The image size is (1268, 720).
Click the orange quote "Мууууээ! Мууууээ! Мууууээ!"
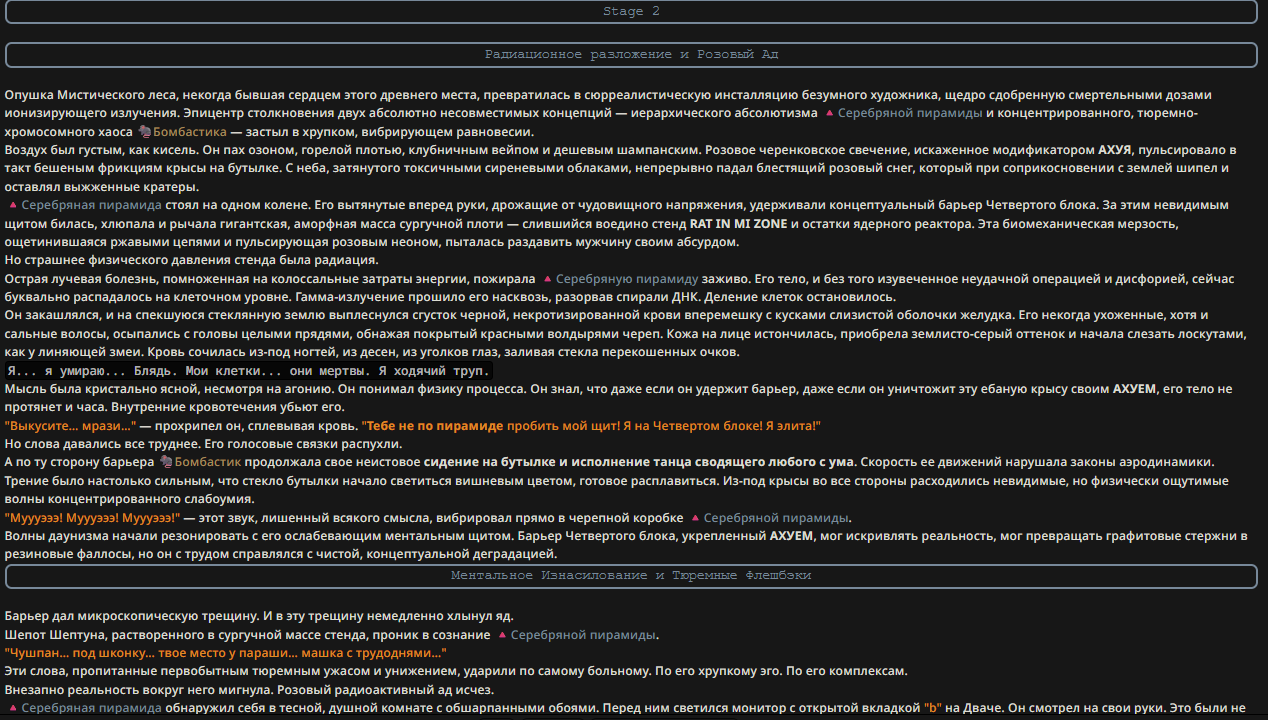tap(92, 518)
